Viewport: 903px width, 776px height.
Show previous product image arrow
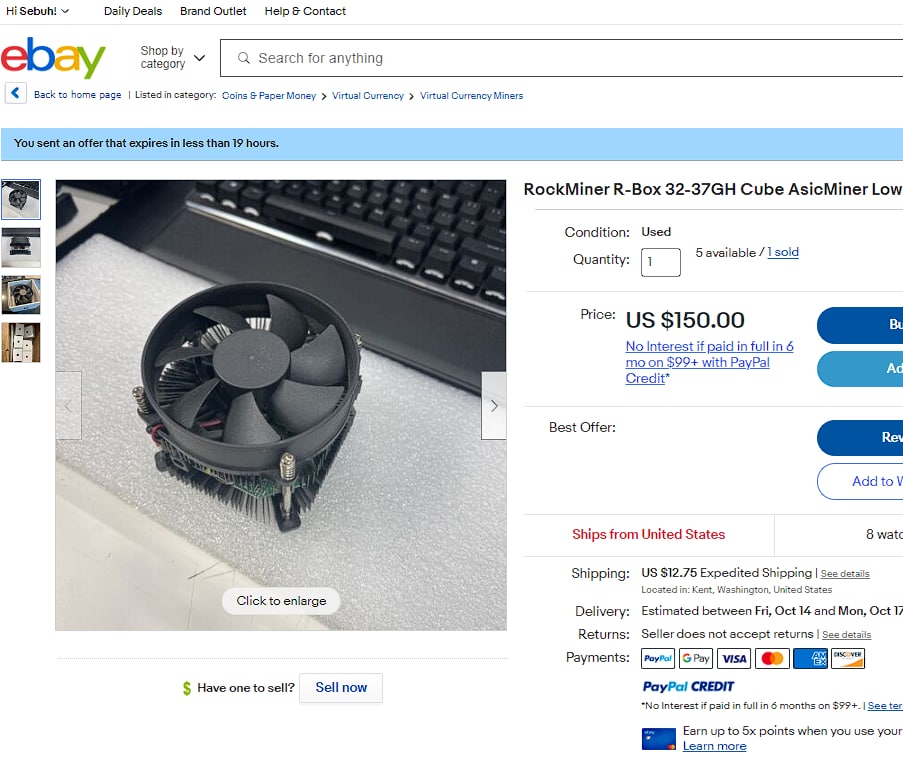(69, 406)
